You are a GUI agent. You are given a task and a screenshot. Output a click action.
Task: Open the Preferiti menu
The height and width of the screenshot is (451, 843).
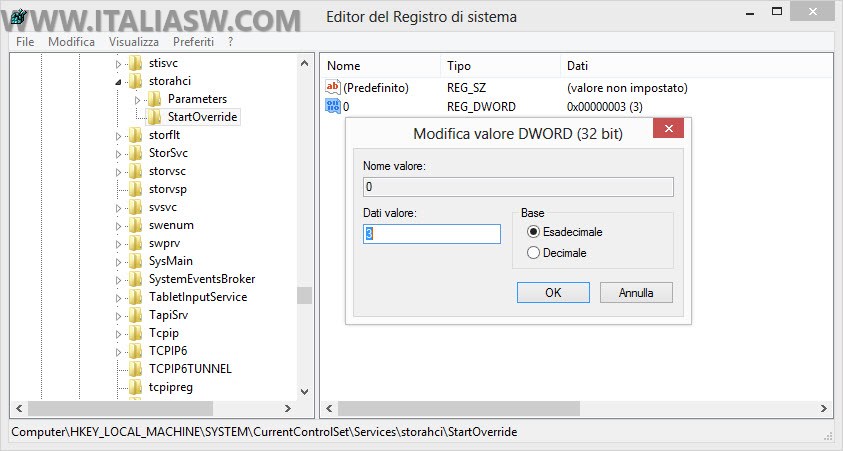193,42
